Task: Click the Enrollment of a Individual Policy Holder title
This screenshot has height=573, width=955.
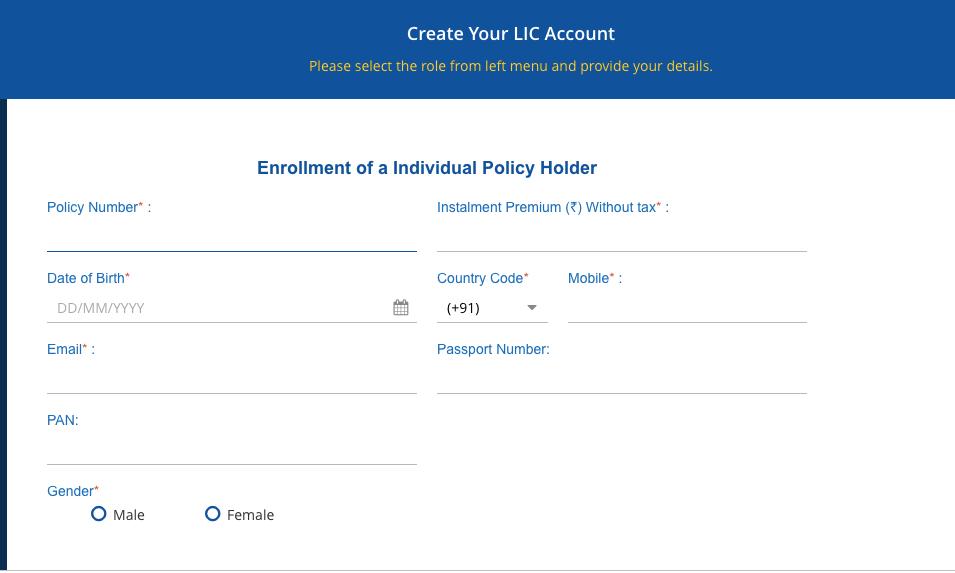Action: point(427,168)
